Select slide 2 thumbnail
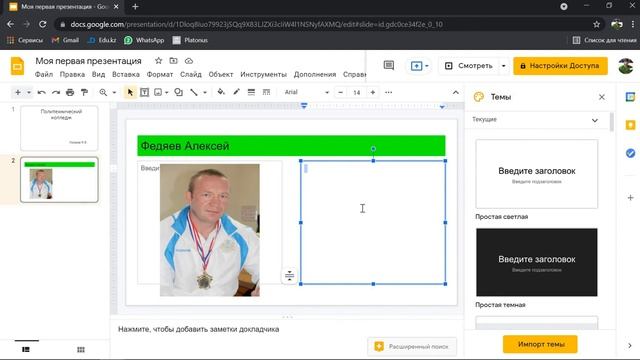This screenshot has width=640, height=360. pos(59,180)
